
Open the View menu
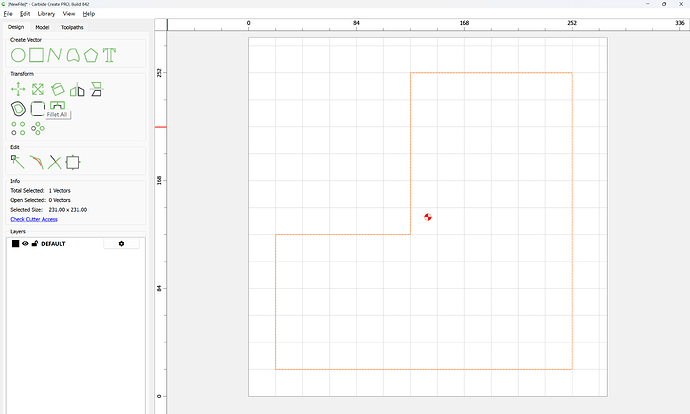pyautogui.click(x=69, y=14)
